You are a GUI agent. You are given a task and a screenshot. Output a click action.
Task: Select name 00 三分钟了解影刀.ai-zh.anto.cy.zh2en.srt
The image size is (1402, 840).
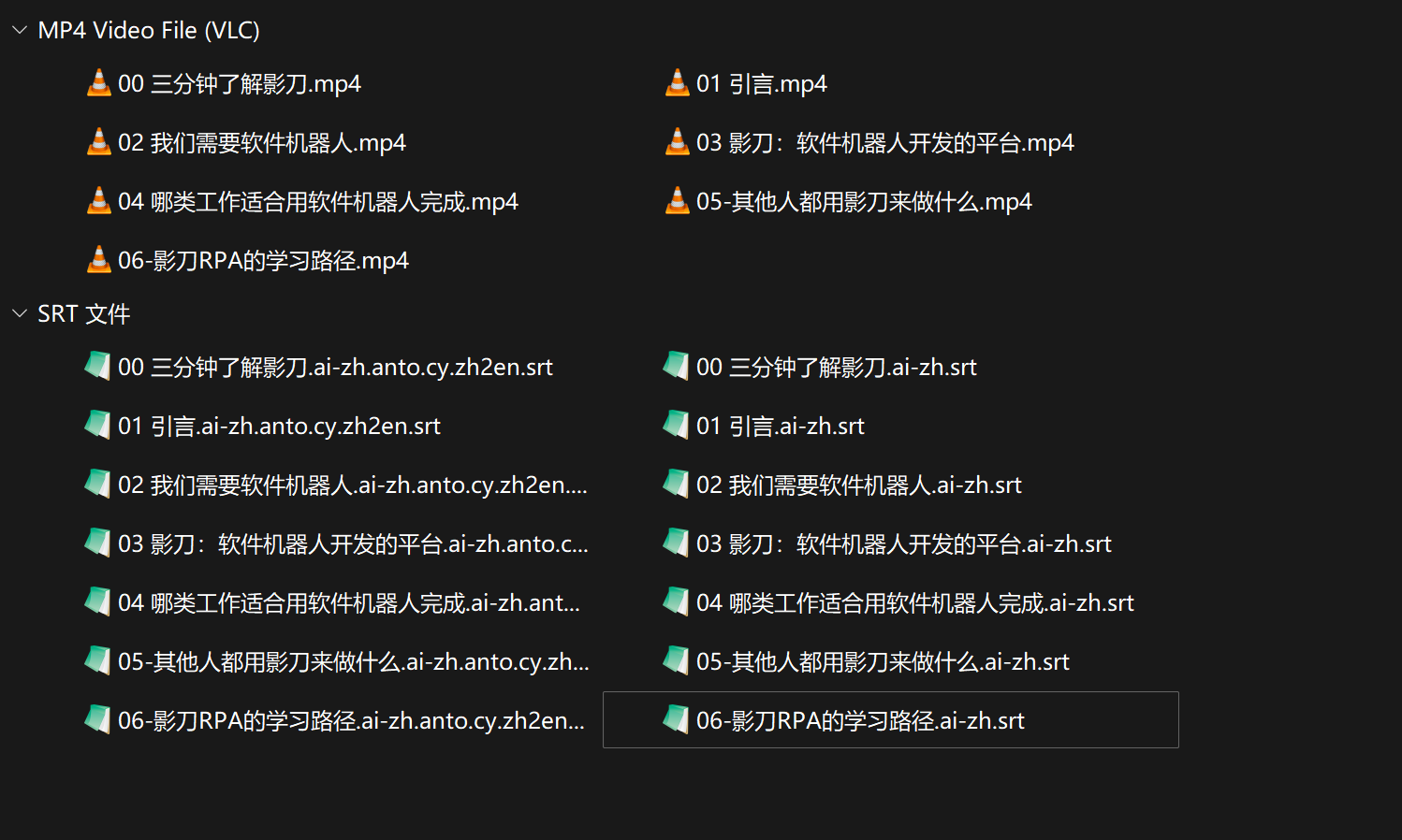335,367
